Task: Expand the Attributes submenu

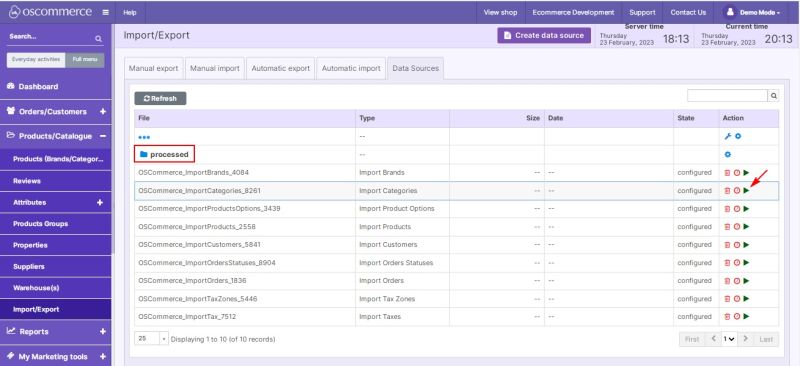Action: tap(100, 203)
